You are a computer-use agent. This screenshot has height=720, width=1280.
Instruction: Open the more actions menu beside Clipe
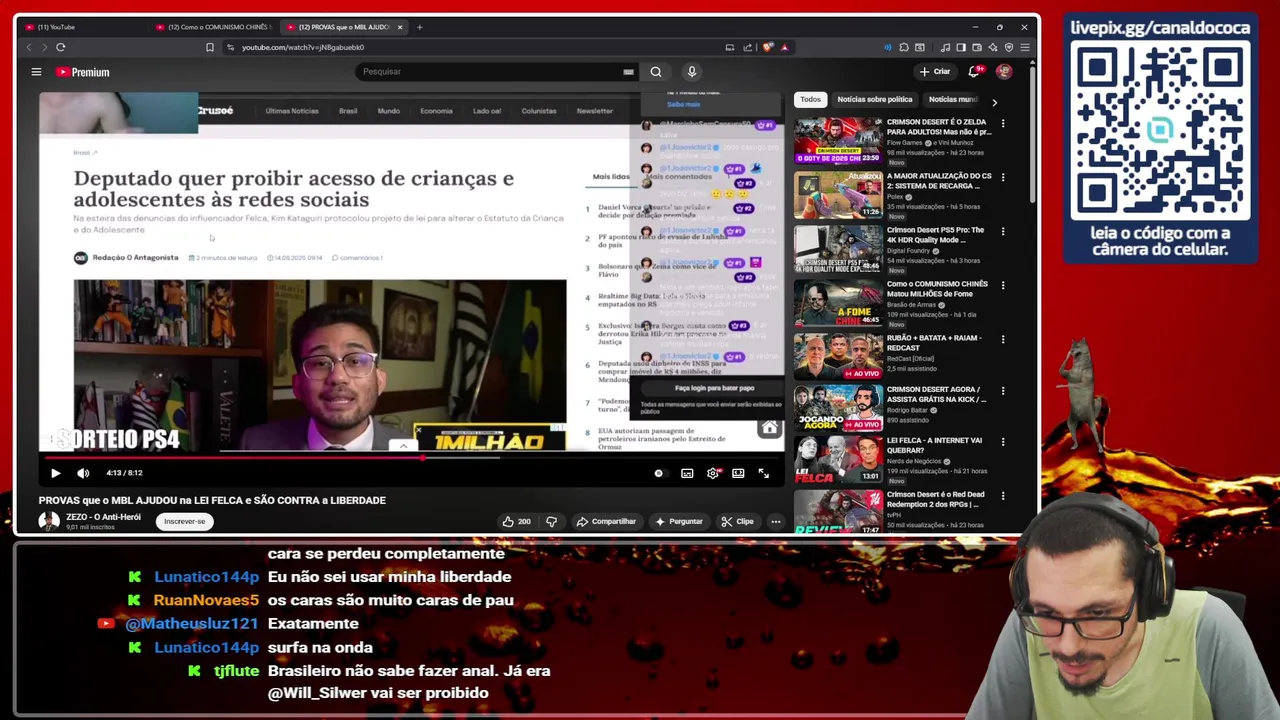775,521
